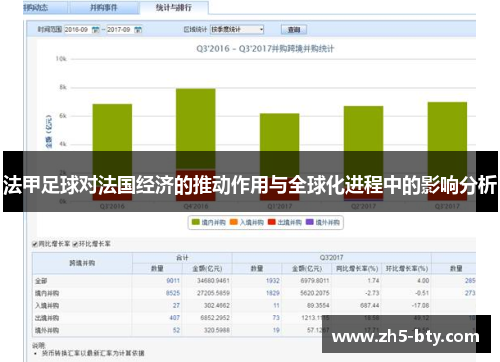Image resolution: width=500 pixels, height=362 pixels.
Task: Toggle green 境内并购 legend swatch
Action: [196, 222]
